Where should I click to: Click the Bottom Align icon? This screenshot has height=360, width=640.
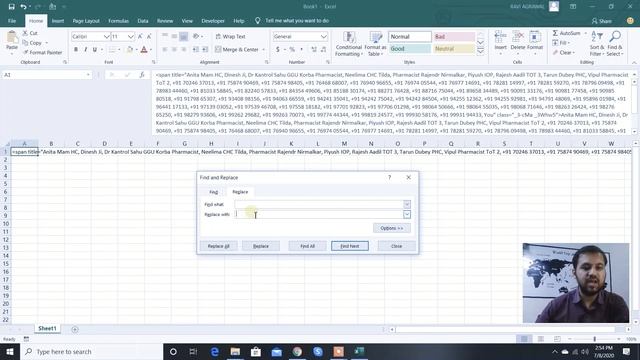[x=184, y=37]
